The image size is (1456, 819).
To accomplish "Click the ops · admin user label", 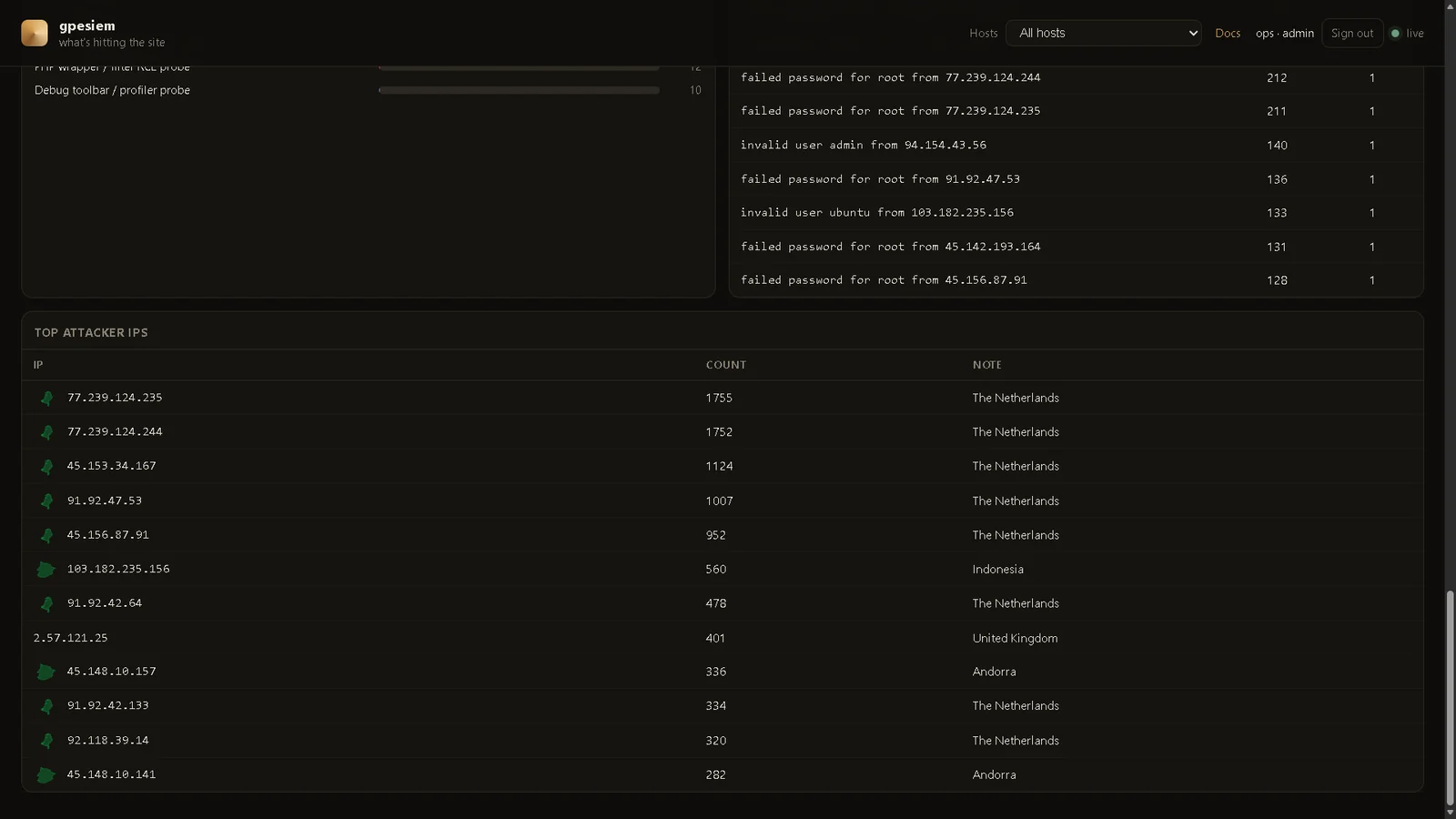I will pos(1285,33).
